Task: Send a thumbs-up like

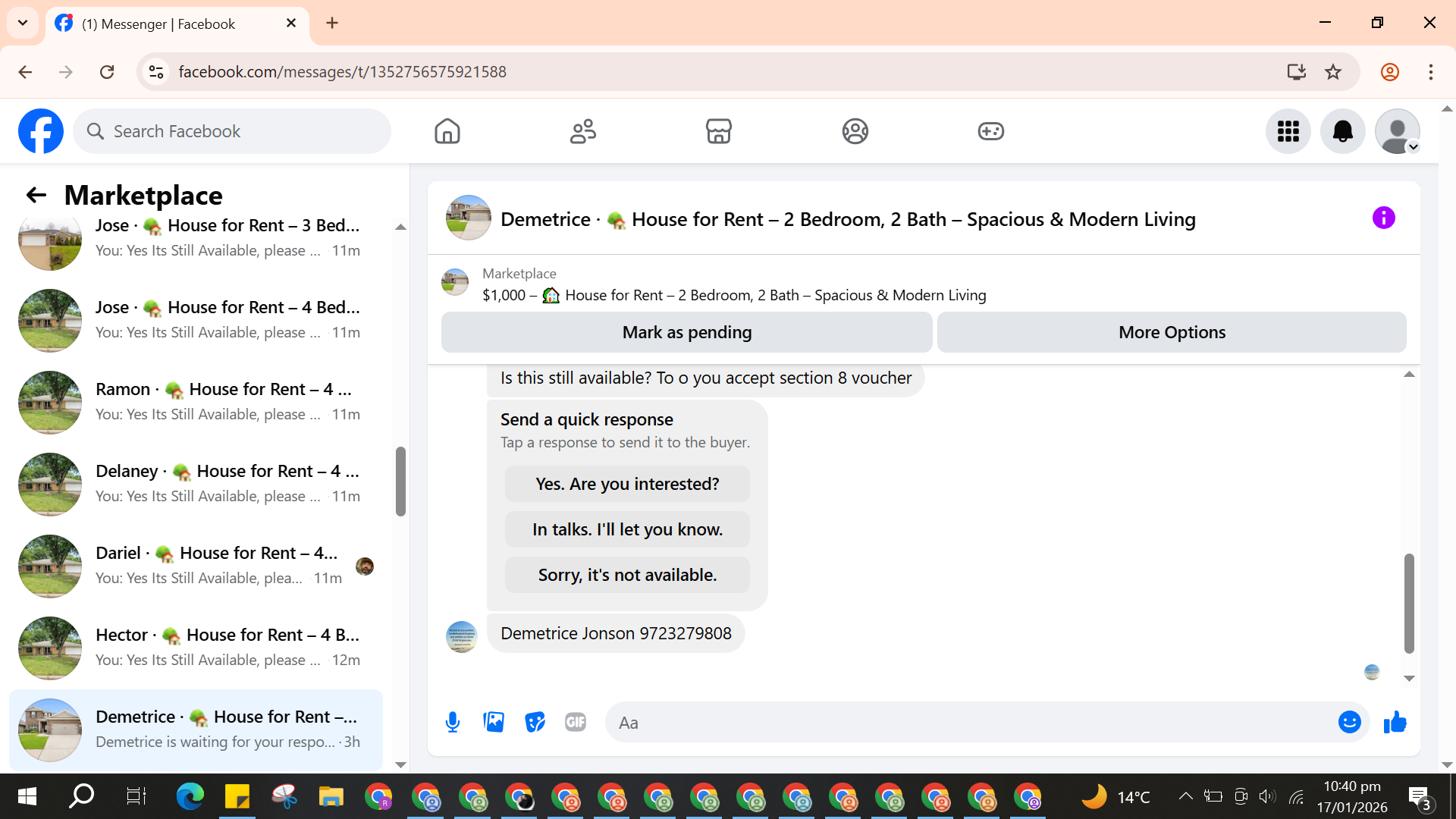Action: (1395, 722)
